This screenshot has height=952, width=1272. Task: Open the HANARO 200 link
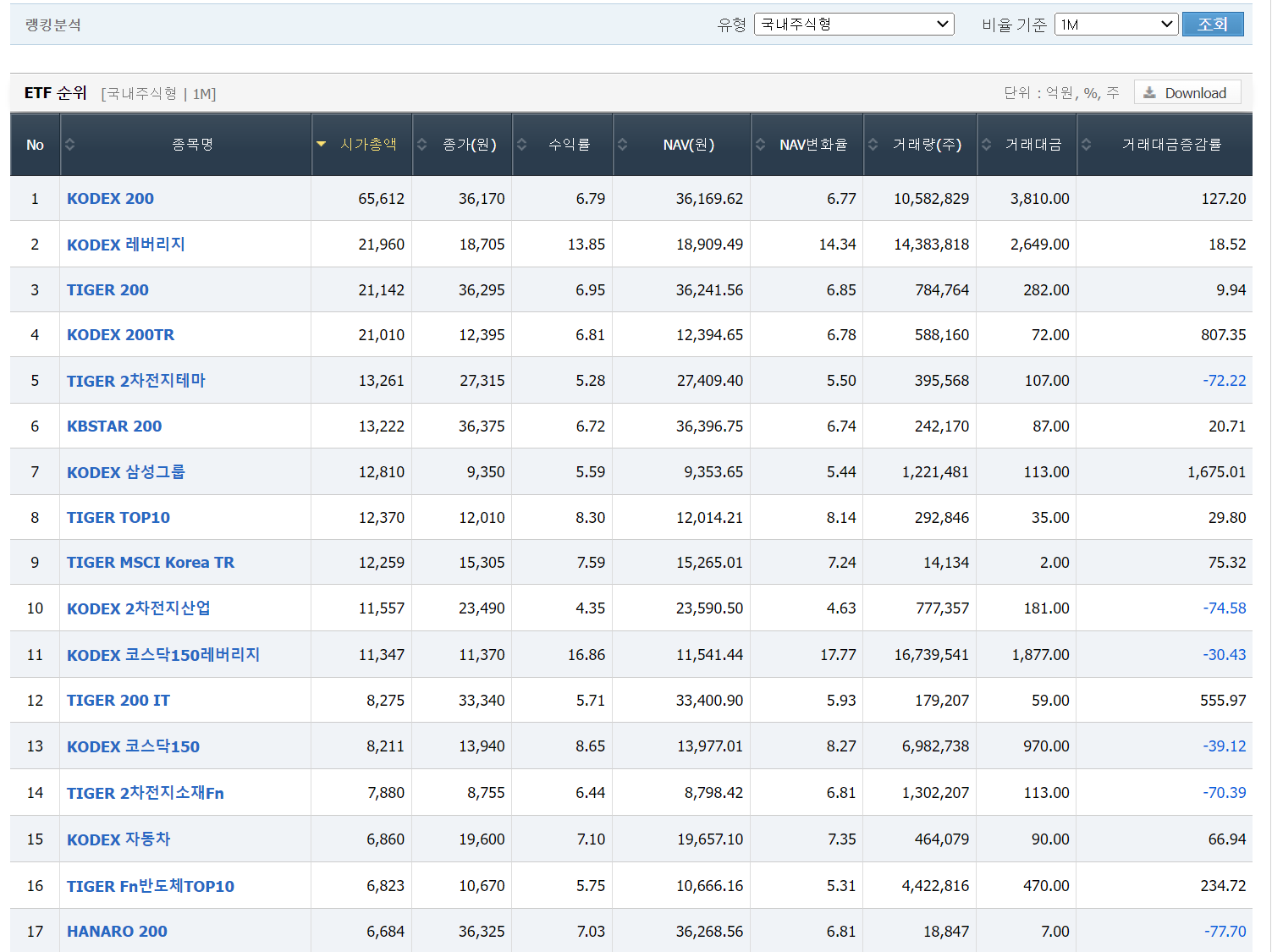117,932
